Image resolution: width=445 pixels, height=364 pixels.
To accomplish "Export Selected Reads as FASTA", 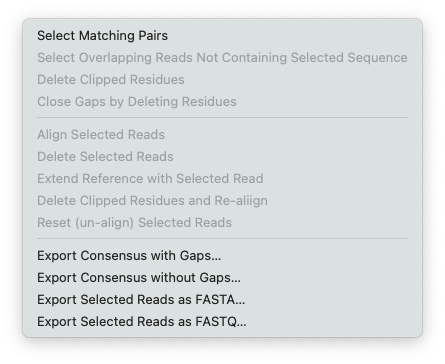I will pyautogui.click(x=222, y=300).
